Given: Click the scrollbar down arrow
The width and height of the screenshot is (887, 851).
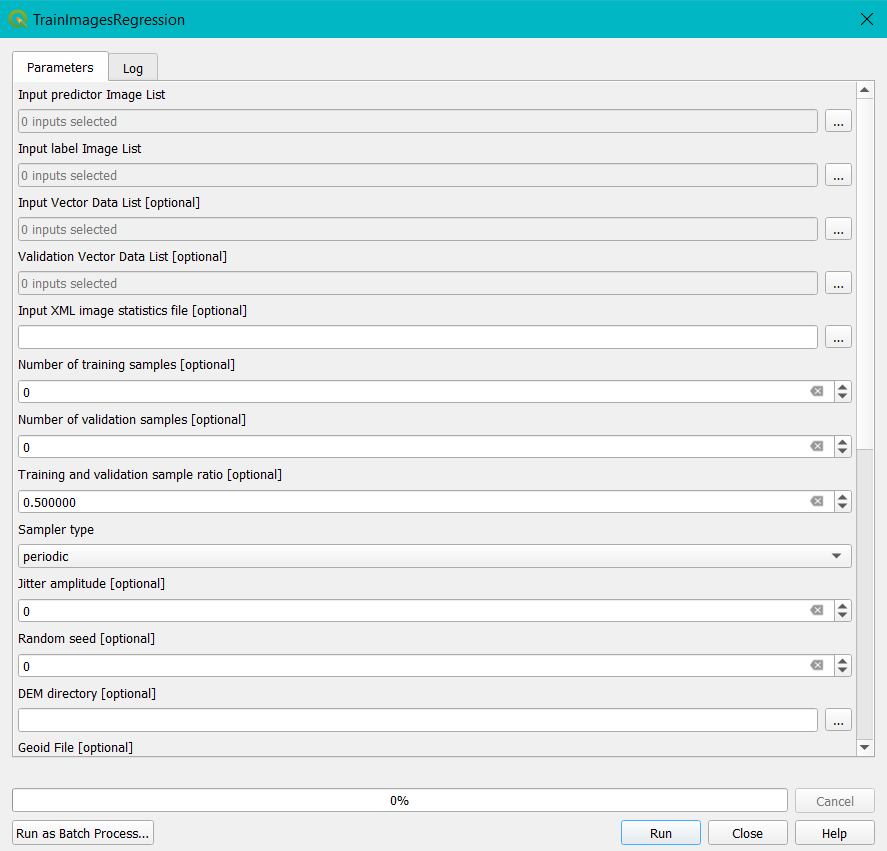Looking at the screenshot, I should point(864,747).
